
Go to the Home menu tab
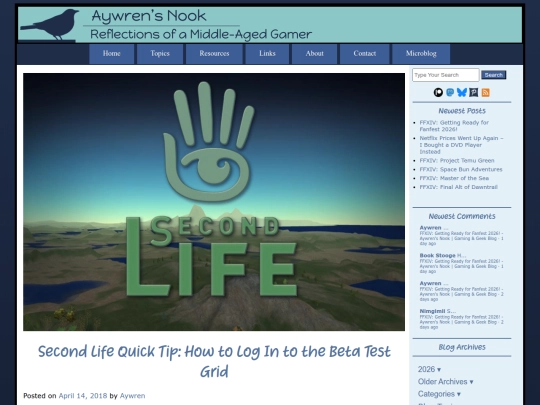pyautogui.click(x=112, y=54)
